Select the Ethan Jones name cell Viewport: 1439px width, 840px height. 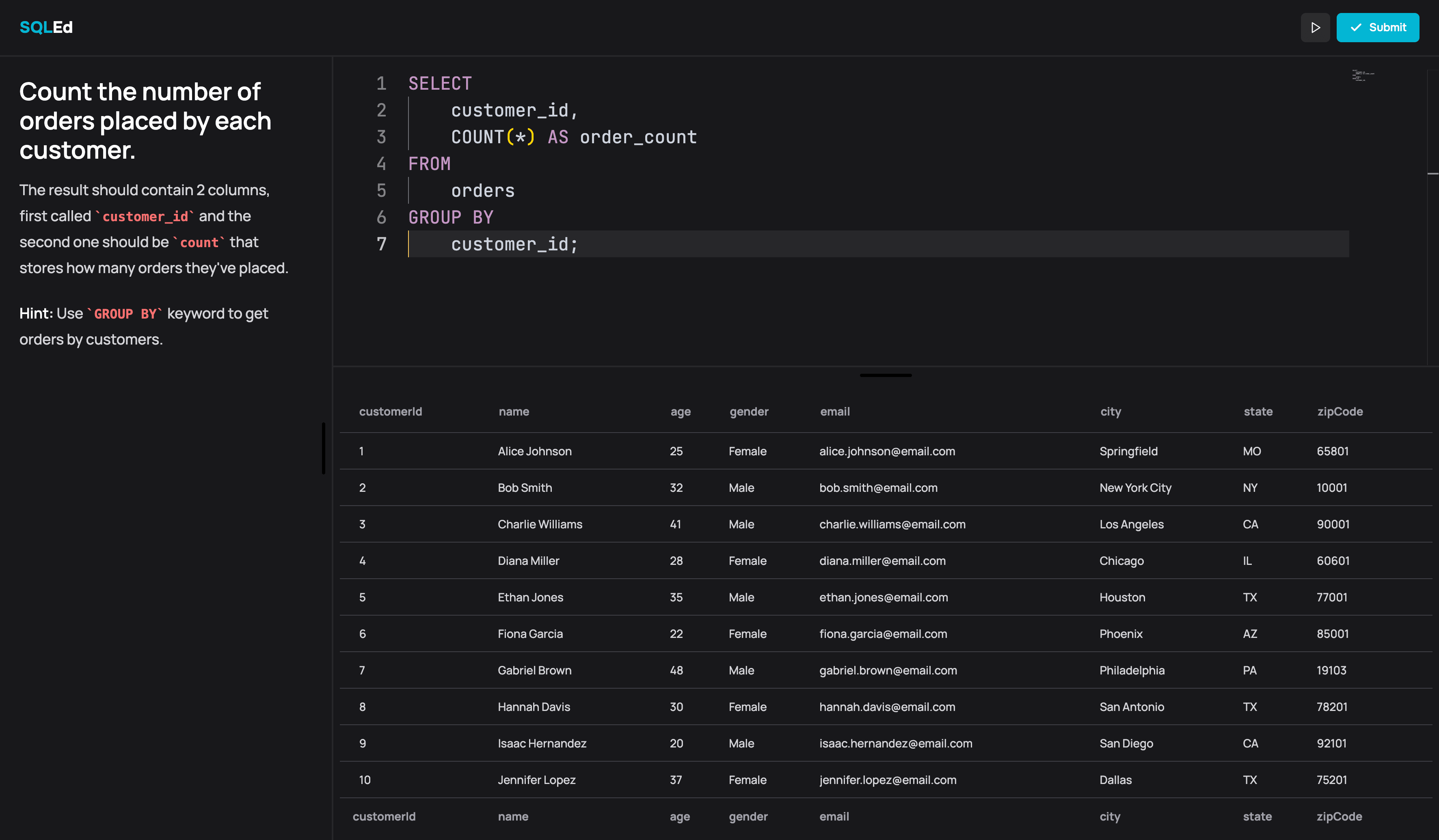530,597
